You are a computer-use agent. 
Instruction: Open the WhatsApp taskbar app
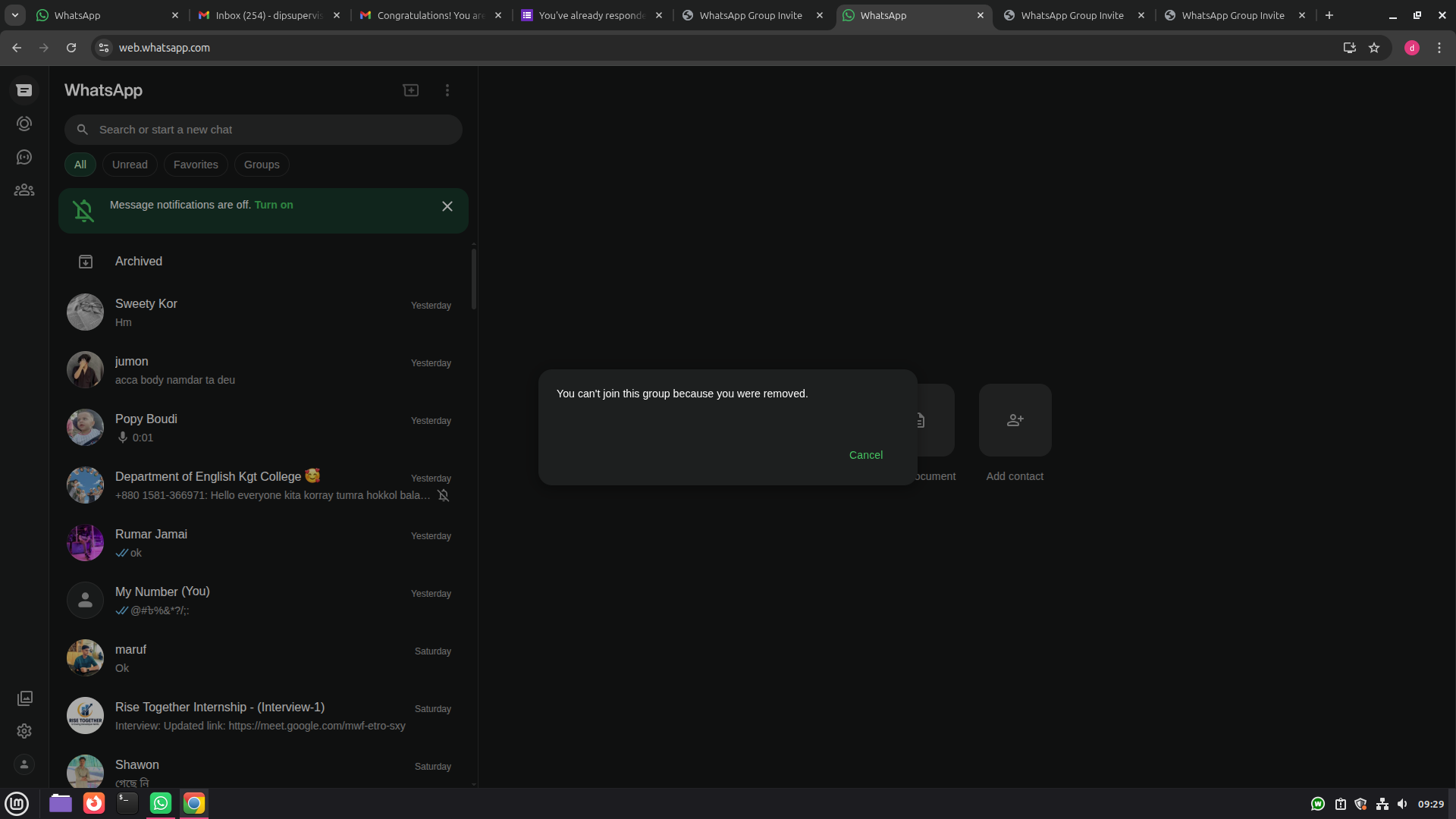tap(161, 803)
